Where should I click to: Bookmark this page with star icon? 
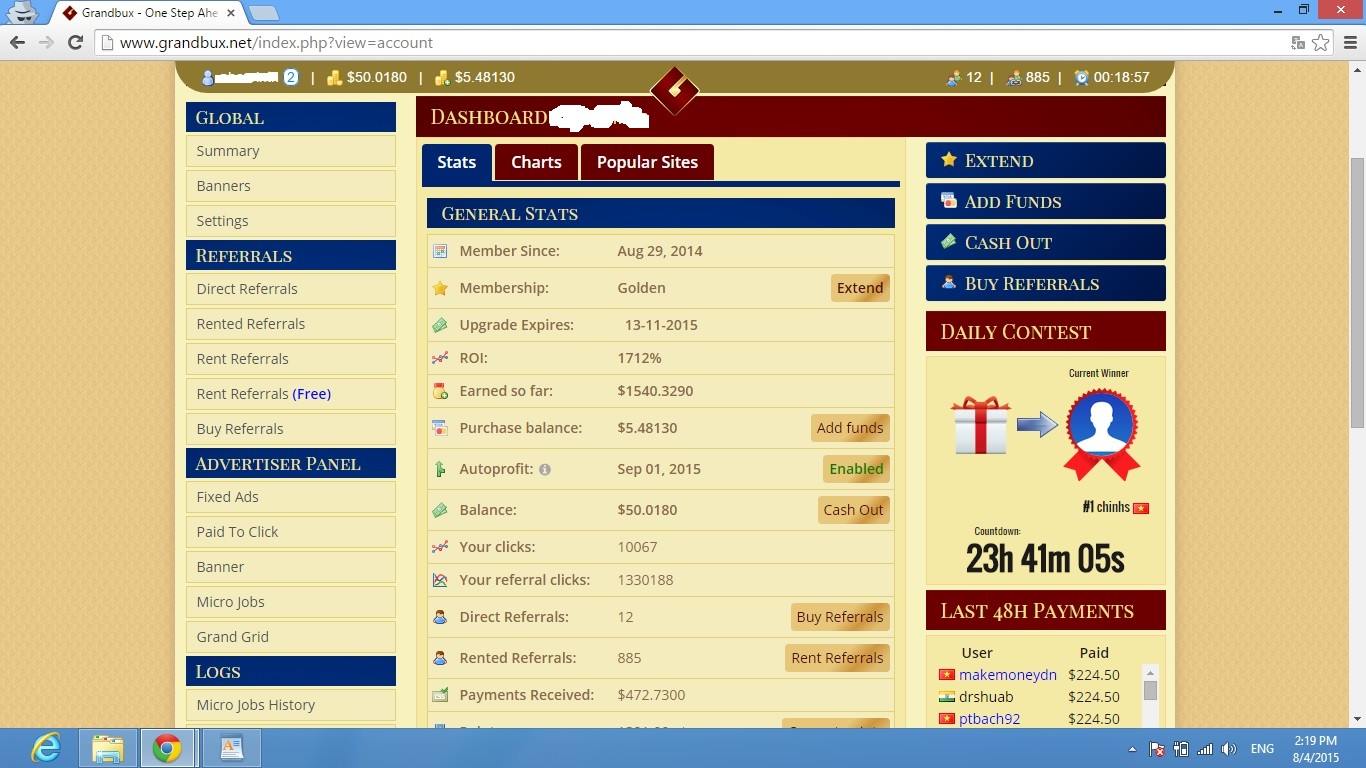[x=1321, y=43]
